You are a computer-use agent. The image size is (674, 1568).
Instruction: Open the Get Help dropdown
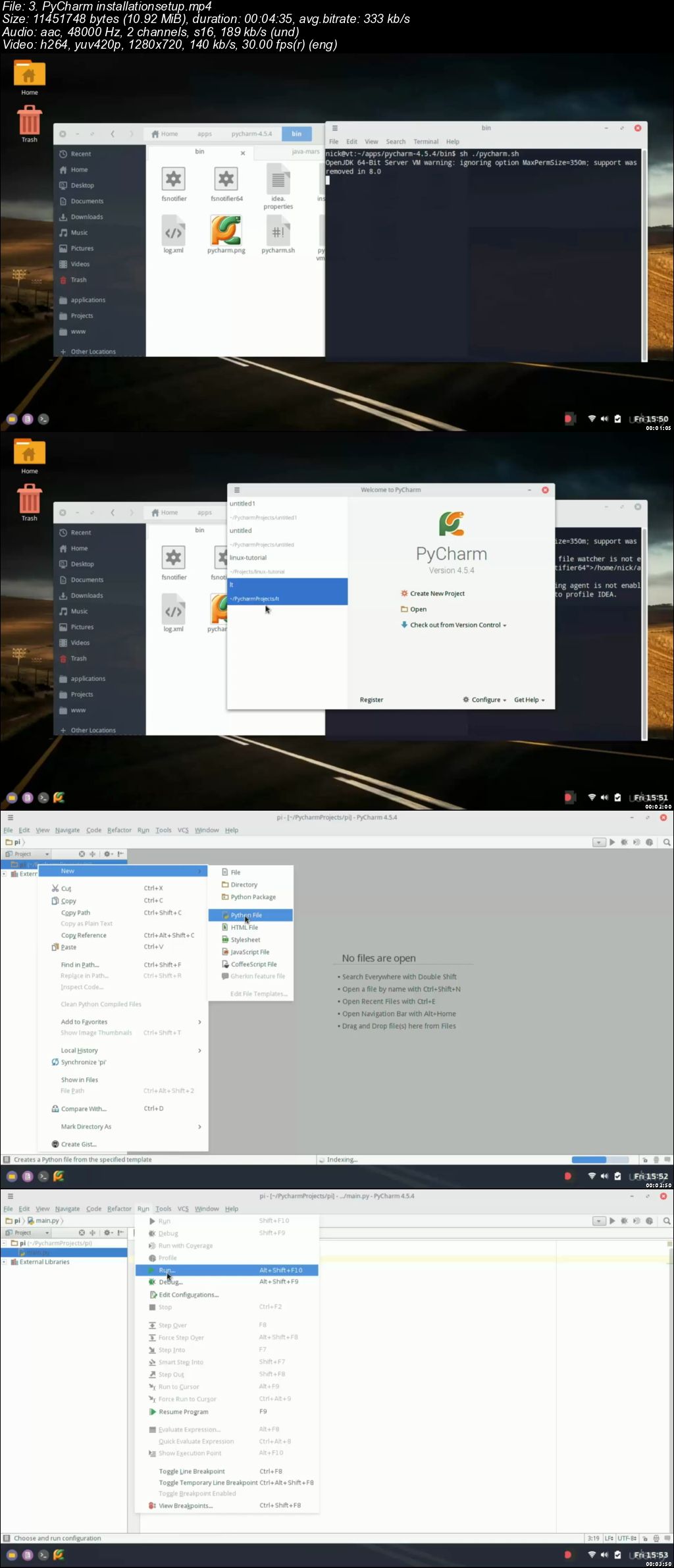(x=529, y=699)
